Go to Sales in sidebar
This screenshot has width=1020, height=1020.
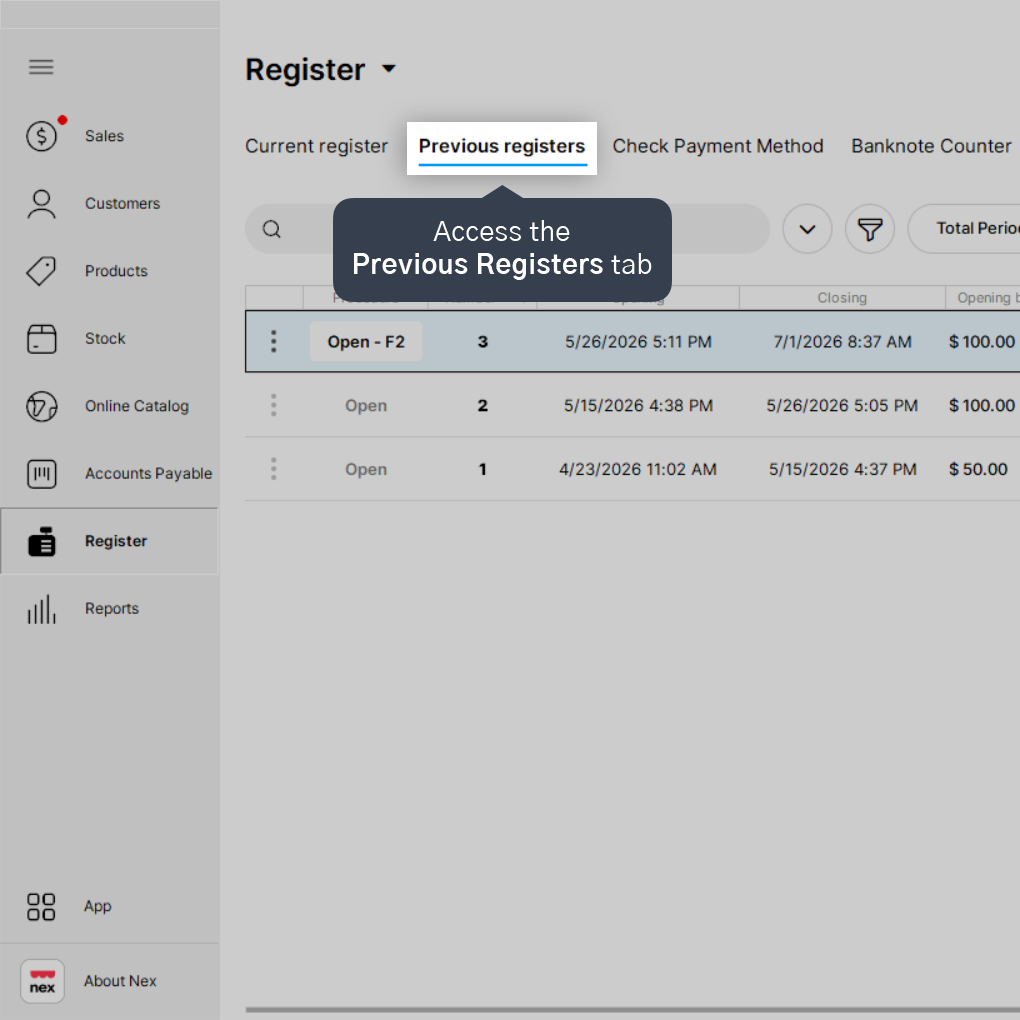(x=104, y=136)
